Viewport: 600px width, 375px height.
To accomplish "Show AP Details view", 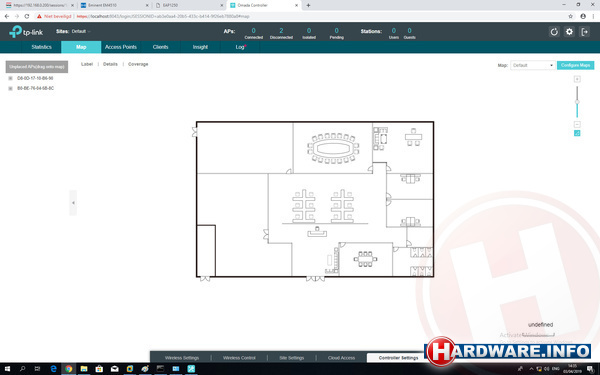I will coord(110,64).
